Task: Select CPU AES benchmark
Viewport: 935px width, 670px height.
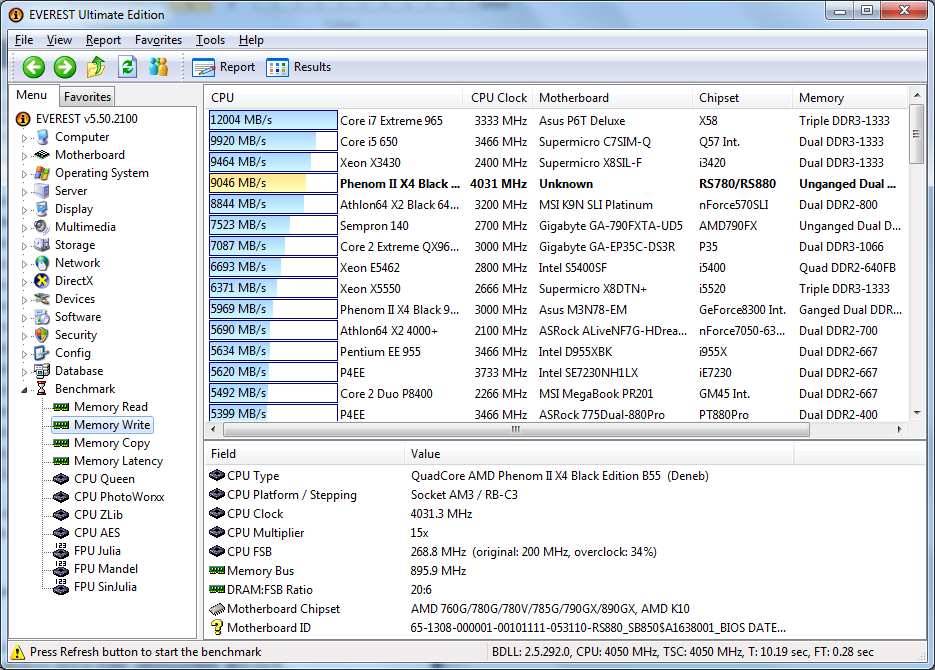Action: [97, 532]
